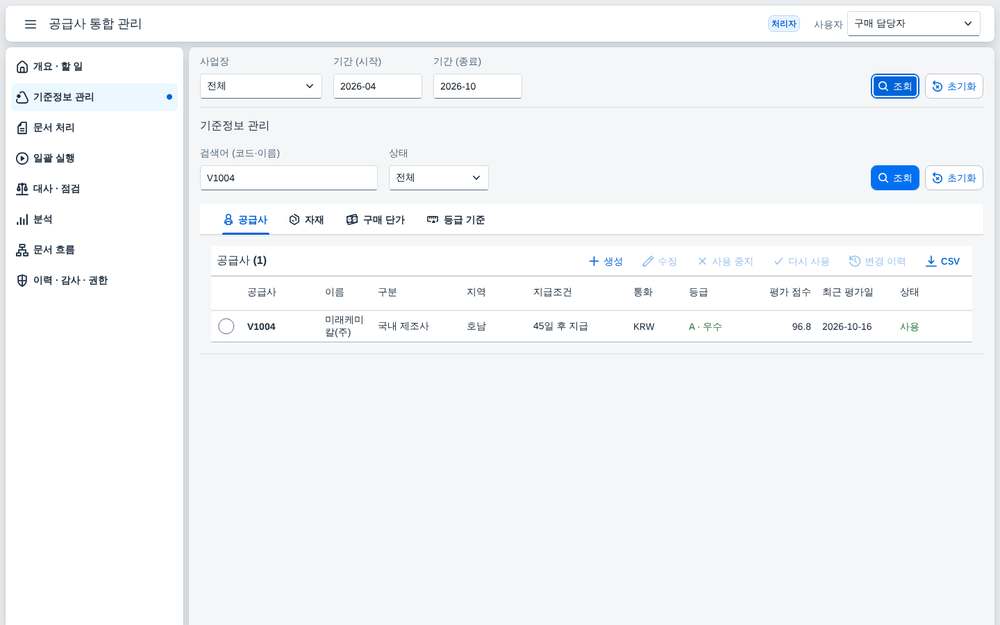
Task: Click the ruler icon on 등급 기준 tab
Action: click(x=432, y=219)
